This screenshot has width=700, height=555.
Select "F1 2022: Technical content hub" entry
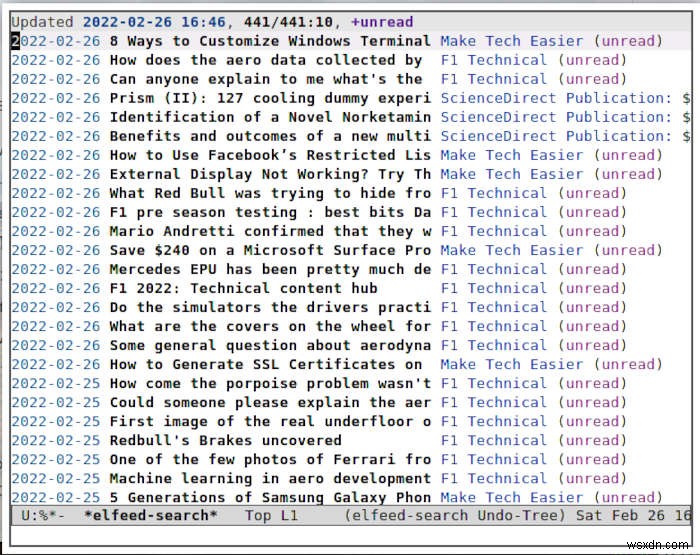(x=244, y=288)
